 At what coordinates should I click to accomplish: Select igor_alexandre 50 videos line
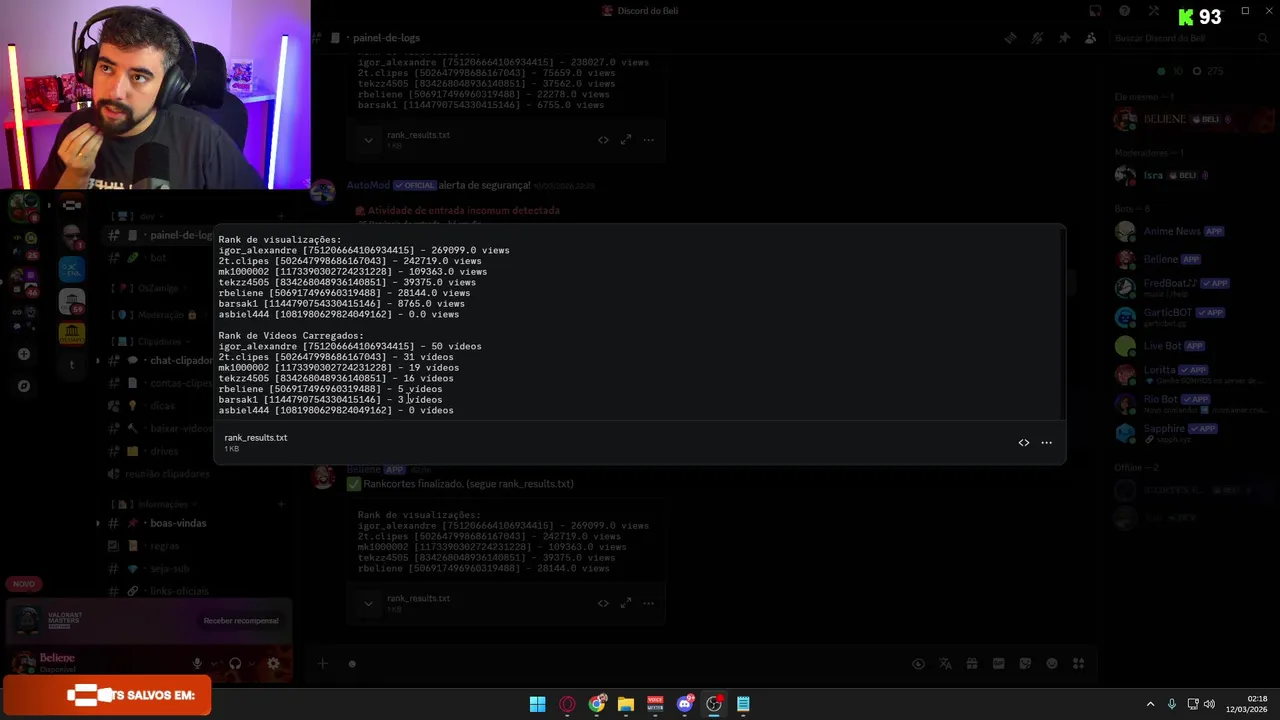tap(350, 346)
